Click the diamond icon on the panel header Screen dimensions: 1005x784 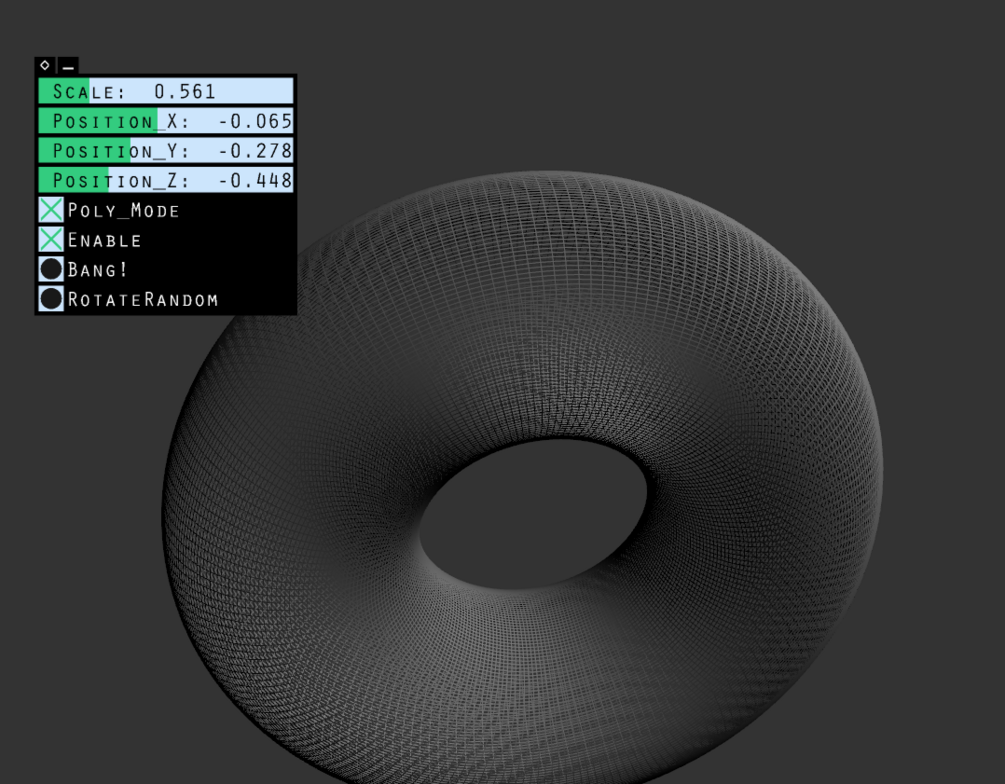click(45, 65)
